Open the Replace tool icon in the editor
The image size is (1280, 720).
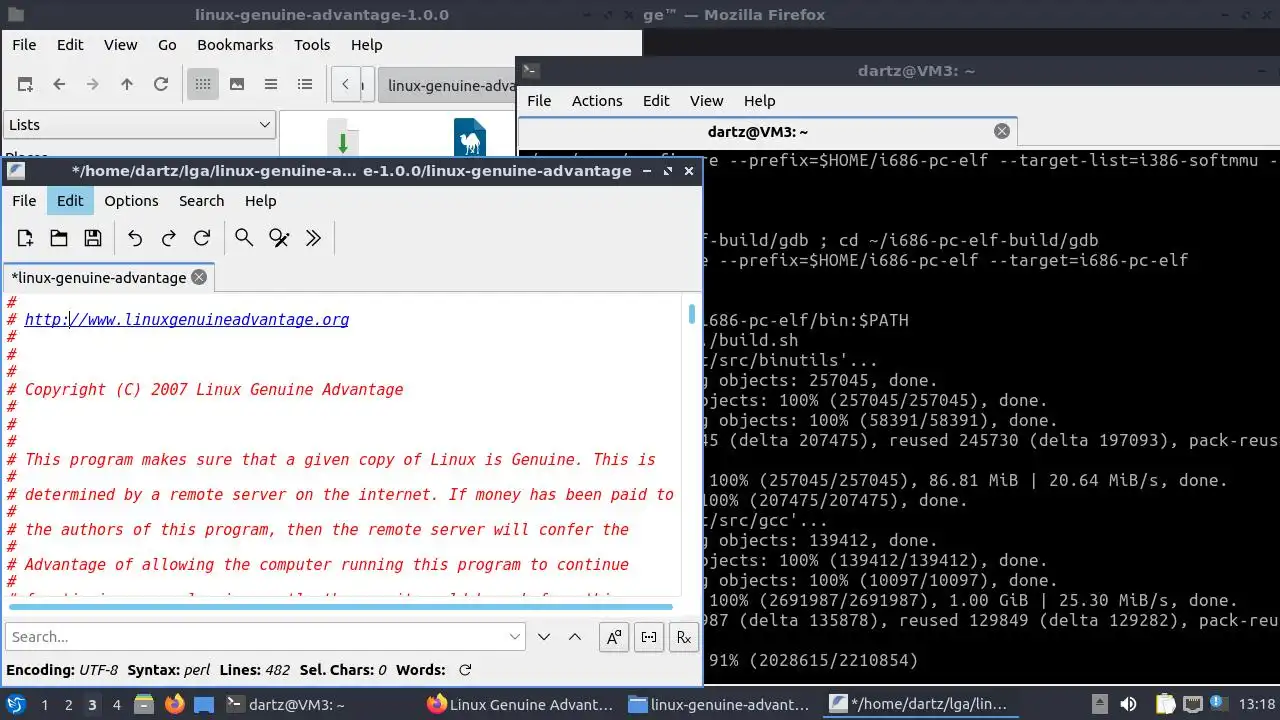[x=279, y=238]
